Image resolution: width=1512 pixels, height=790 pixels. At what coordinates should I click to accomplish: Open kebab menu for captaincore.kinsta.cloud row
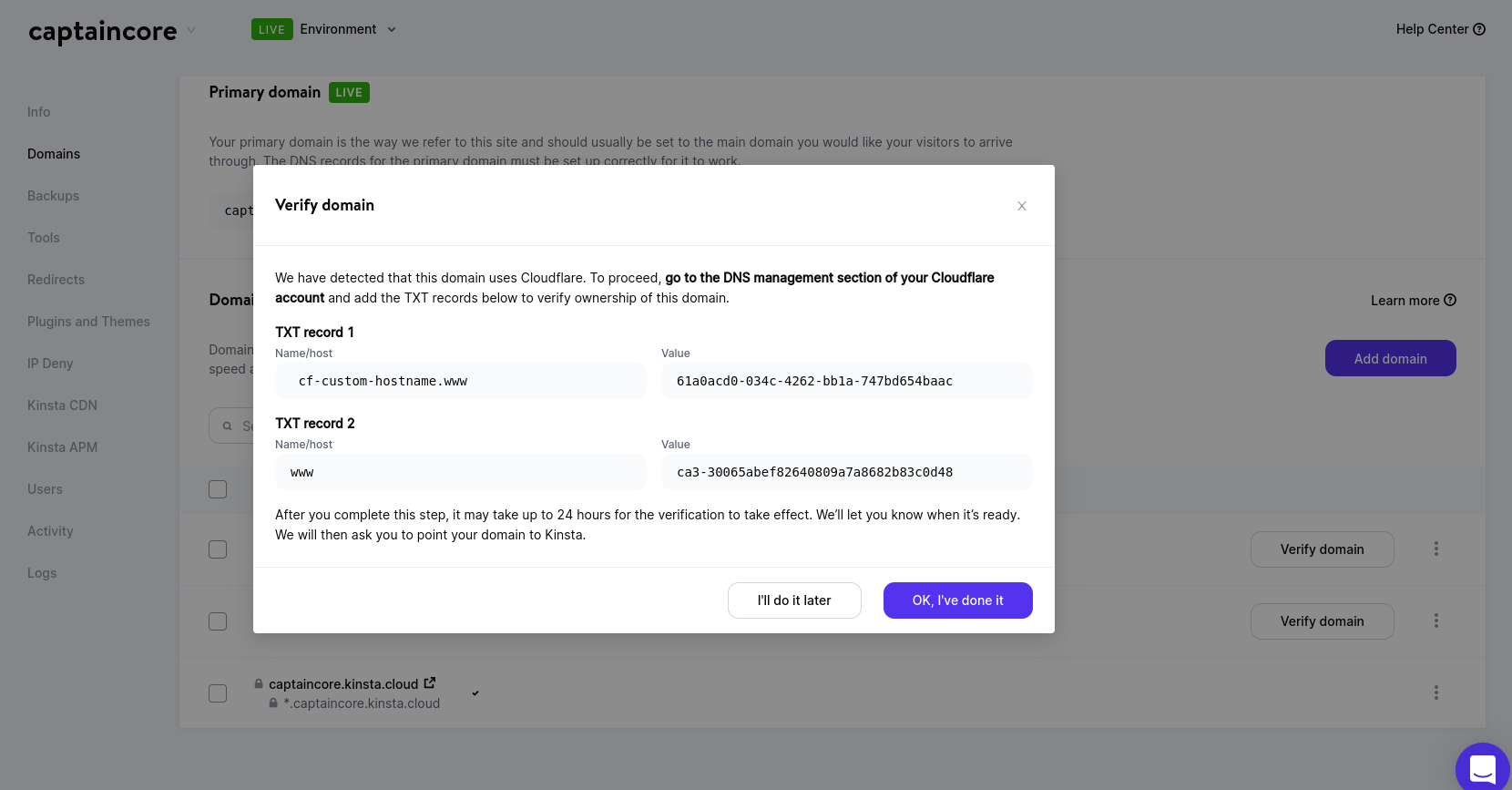(1436, 693)
